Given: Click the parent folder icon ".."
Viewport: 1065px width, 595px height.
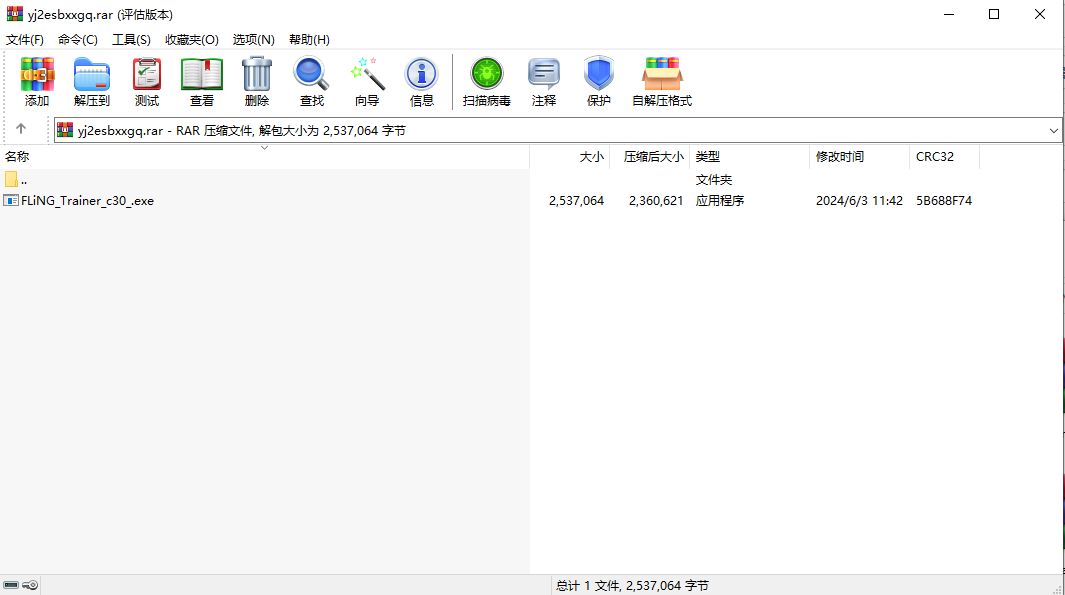Looking at the screenshot, I should click(11, 179).
